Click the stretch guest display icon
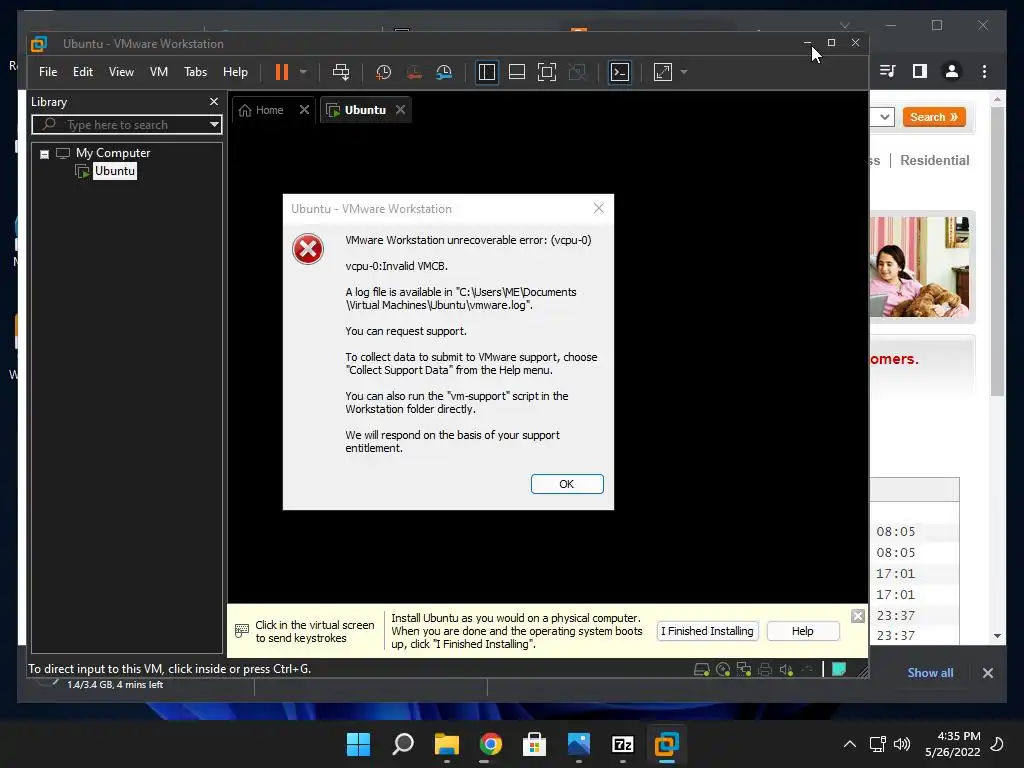The width and height of the screenshot is (1024, 768). pos(662,72)
